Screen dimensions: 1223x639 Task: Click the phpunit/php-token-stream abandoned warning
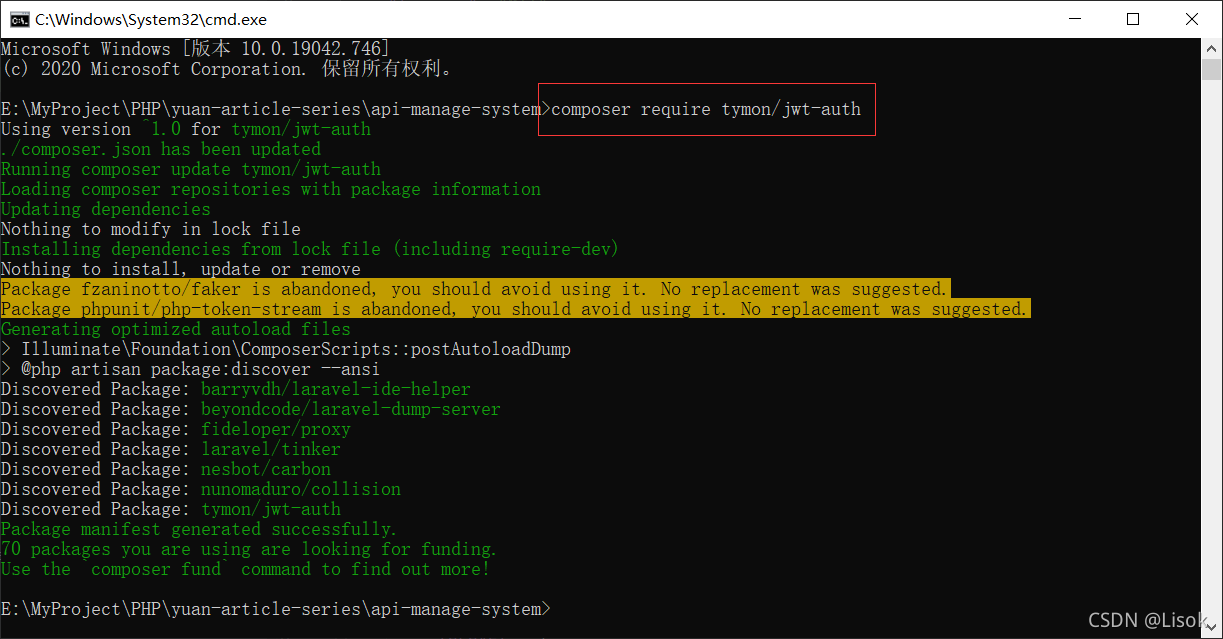click(515, 309)
